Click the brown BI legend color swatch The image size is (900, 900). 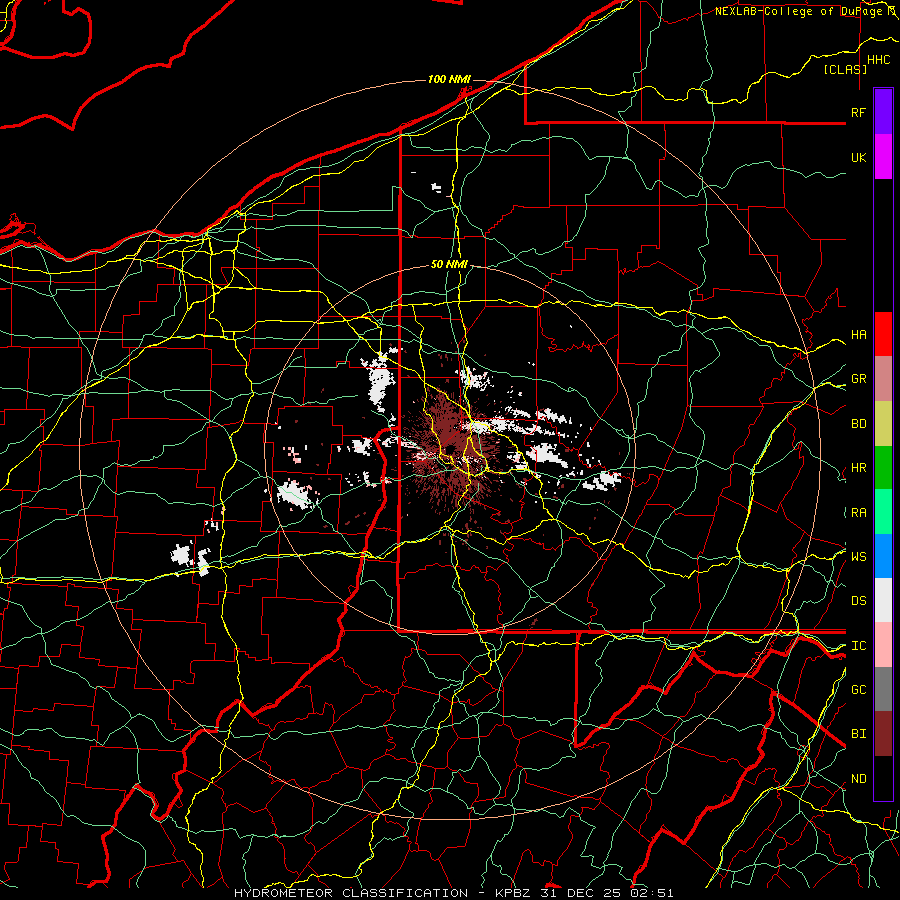pos(883,734)
